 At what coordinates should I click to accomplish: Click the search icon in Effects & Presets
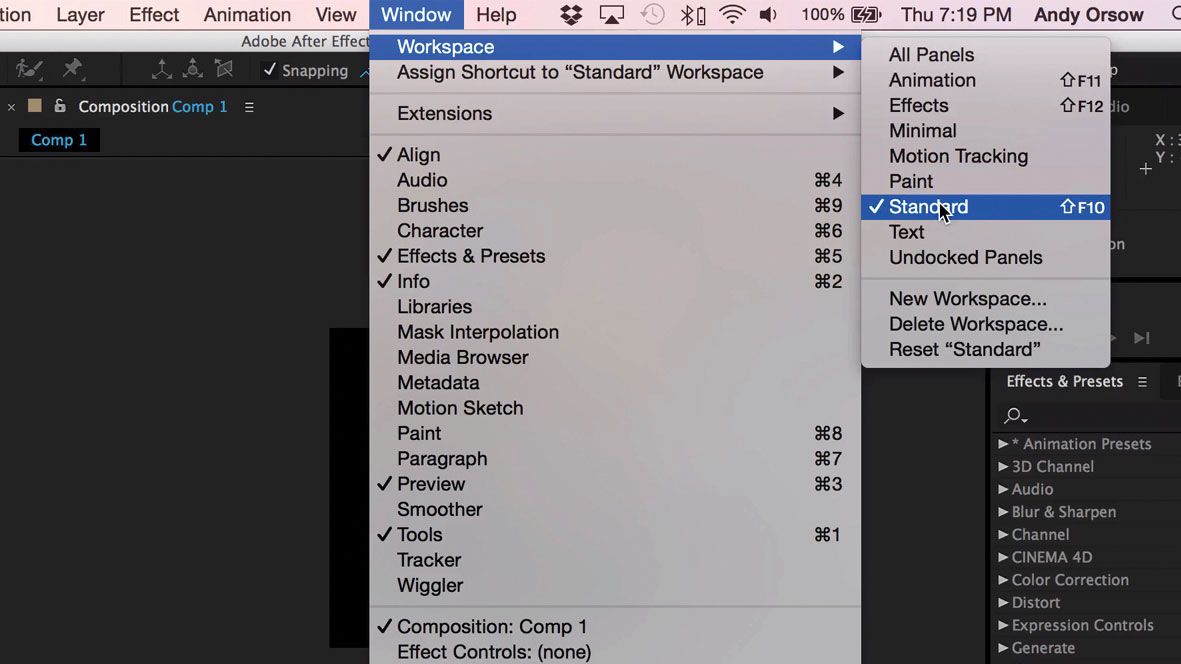[1013, 416]
